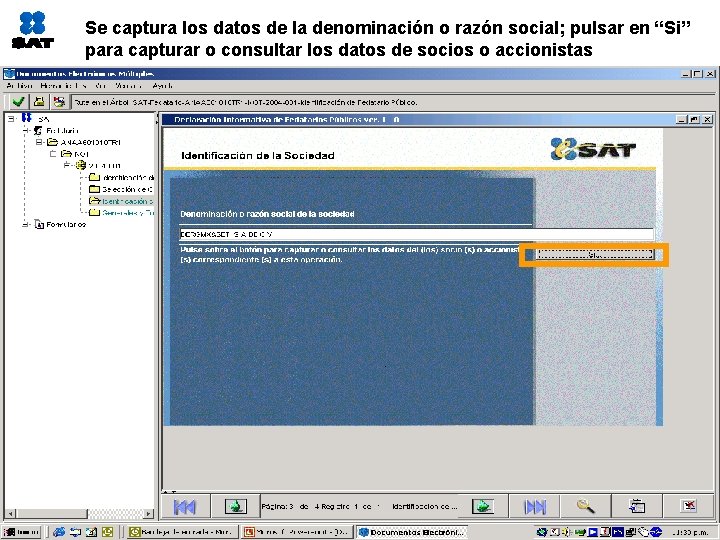Switch to the Microsoft PowerPoint taskbar window
720x540 pixels.
[x=298, y=532]
